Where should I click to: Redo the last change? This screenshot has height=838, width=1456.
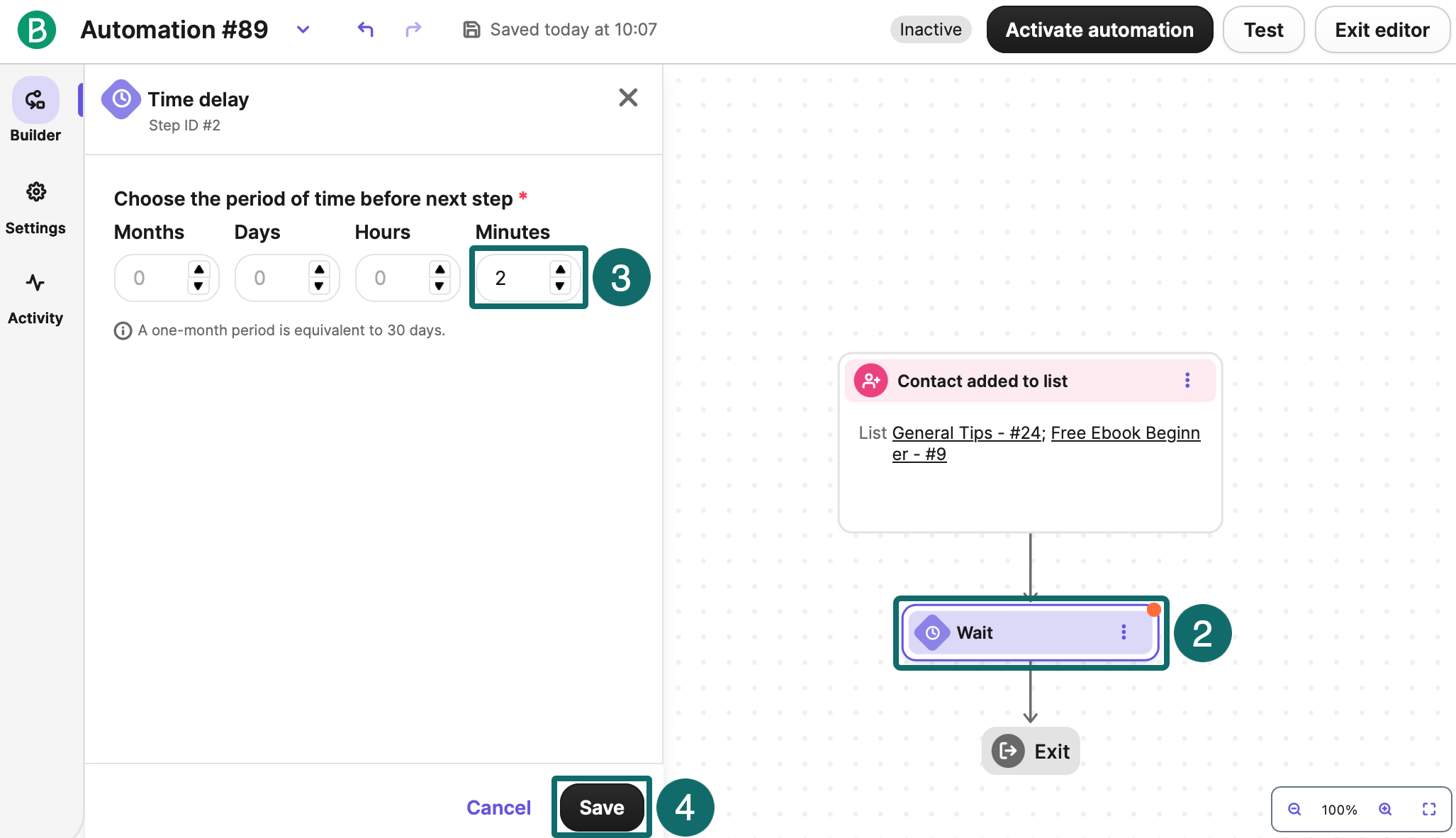[x=413, y=30]
